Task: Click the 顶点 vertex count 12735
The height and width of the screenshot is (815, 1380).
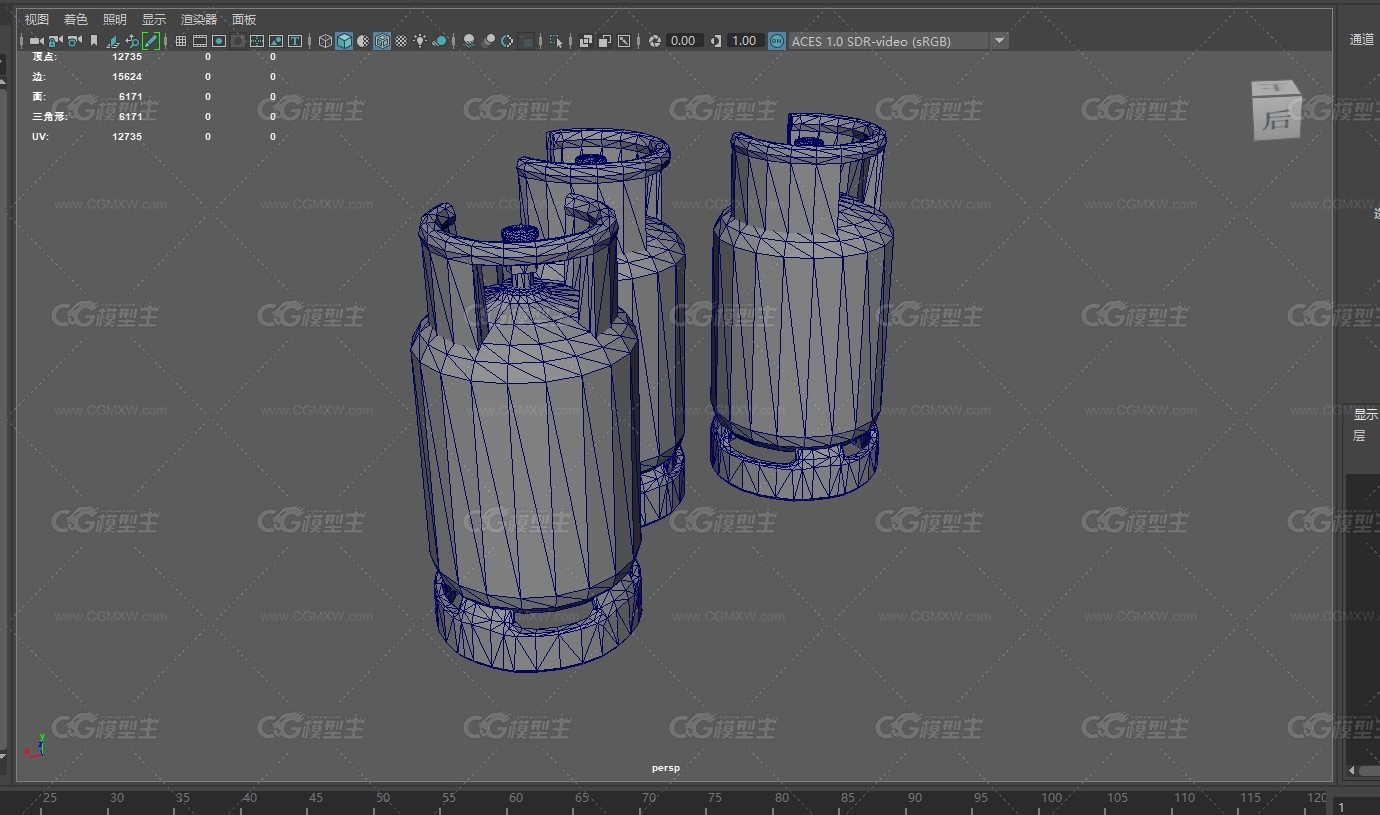Action: click(x=127, y=57)
